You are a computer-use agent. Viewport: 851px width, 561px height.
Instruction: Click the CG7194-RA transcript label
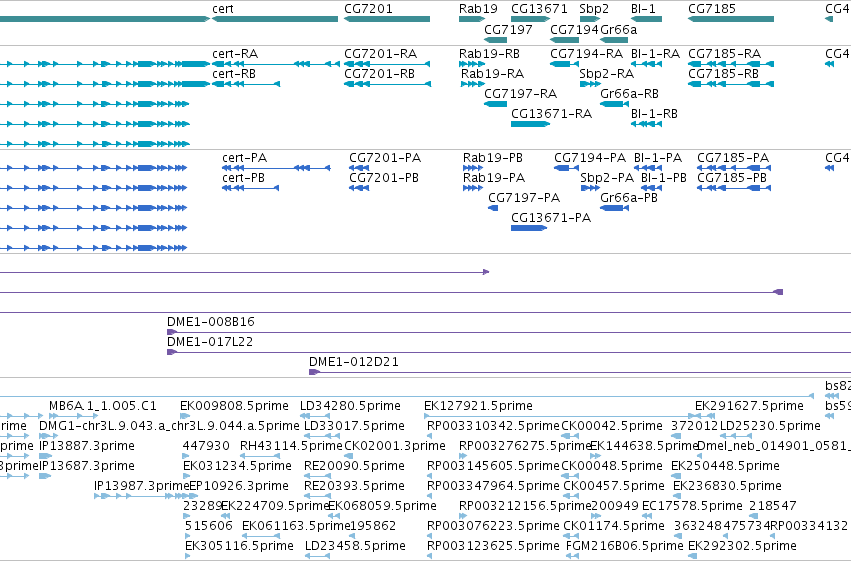[587, 54]
